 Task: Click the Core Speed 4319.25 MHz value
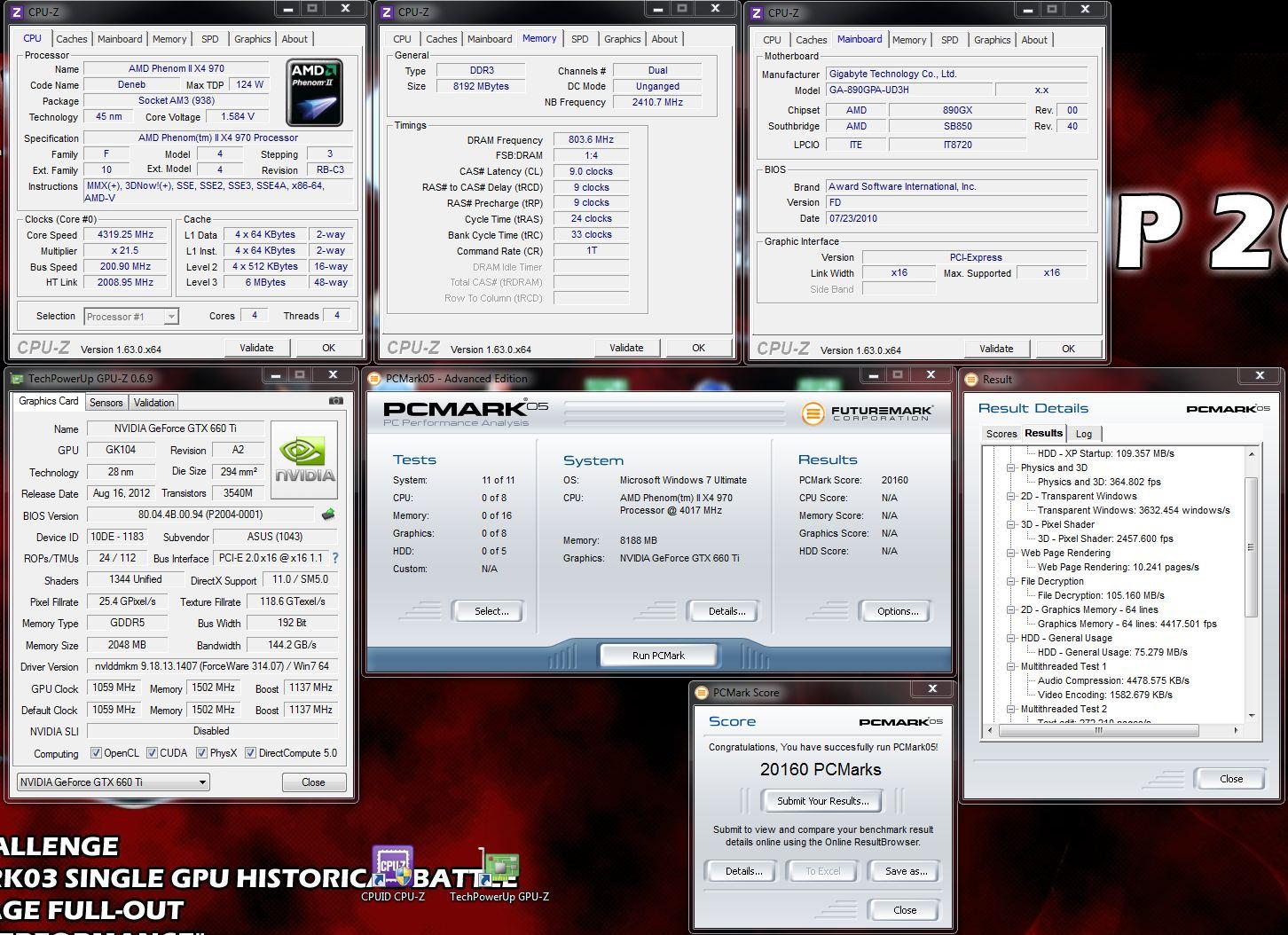(126, 235)
